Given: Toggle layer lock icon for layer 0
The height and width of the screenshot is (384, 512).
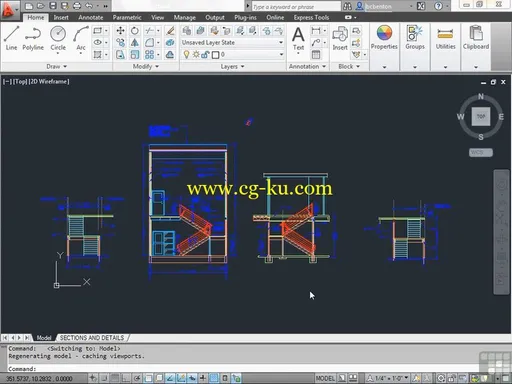Looking at the screenshot, I should click(205, 54).
